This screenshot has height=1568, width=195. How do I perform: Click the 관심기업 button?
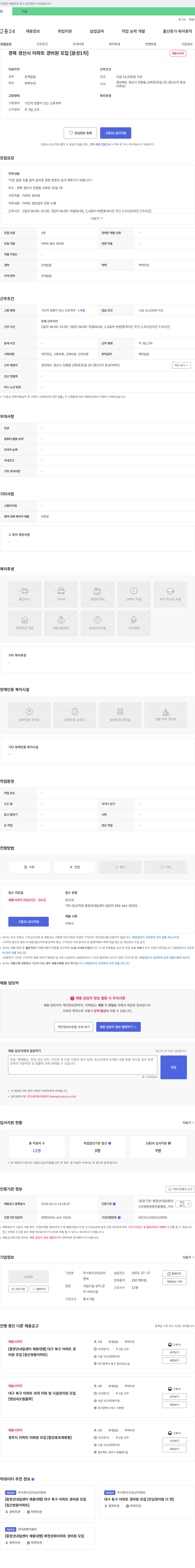[18, 1289]
